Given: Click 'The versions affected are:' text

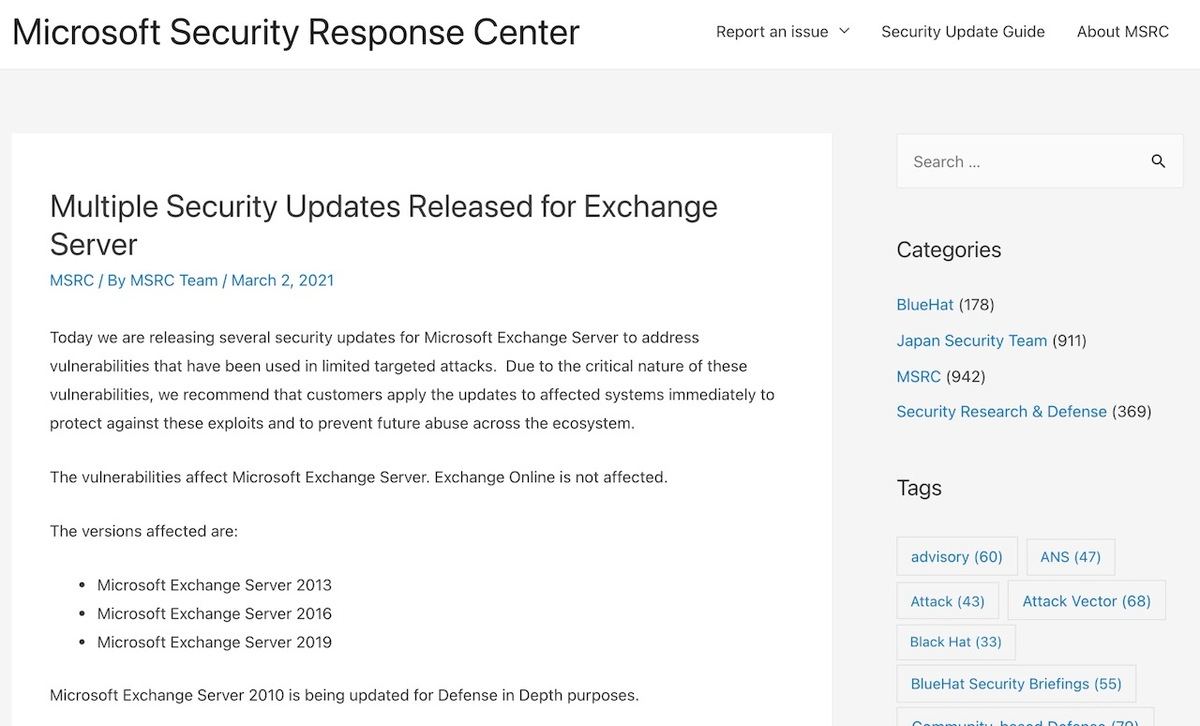Looking at the screenshot, I should 144,531.
